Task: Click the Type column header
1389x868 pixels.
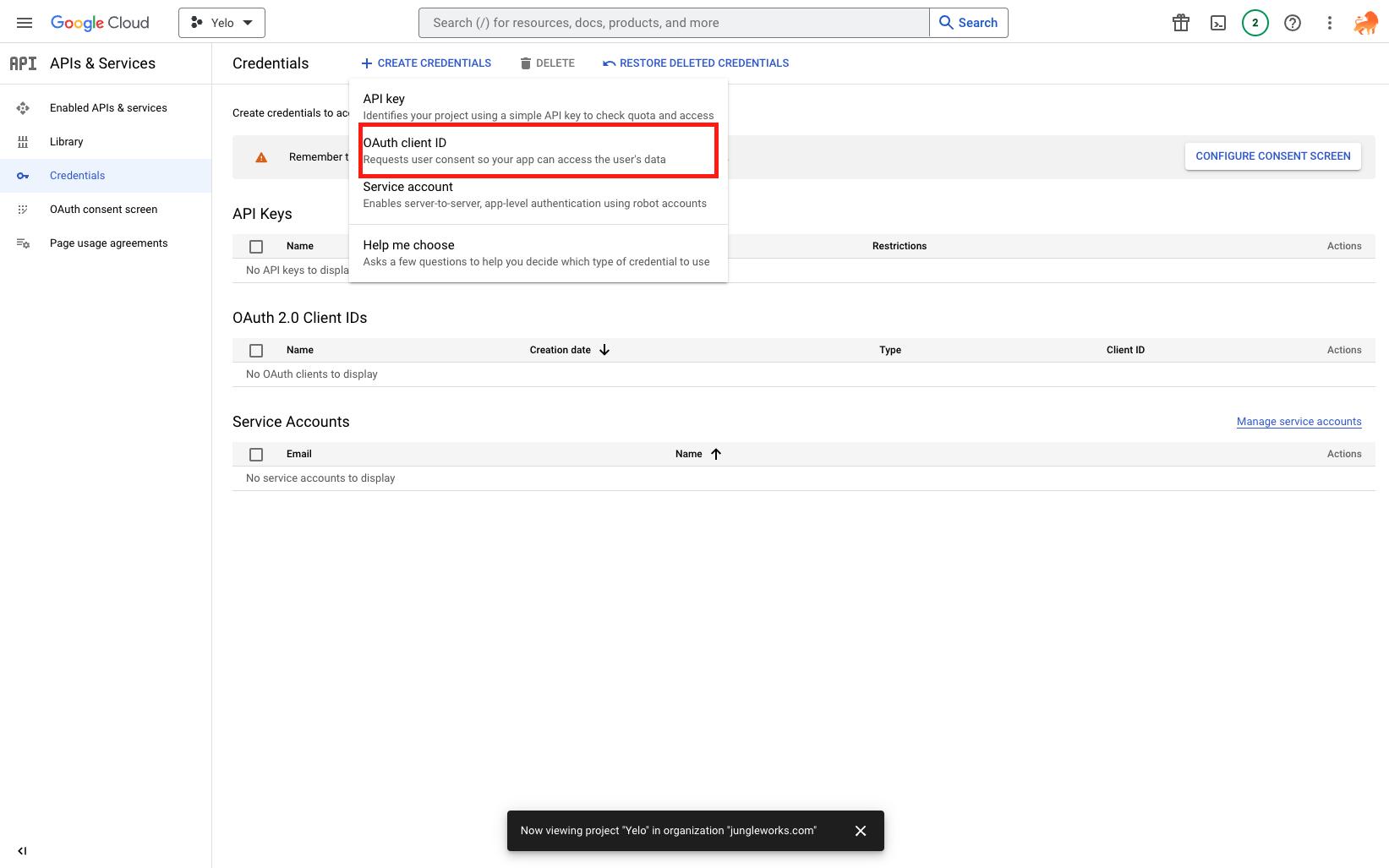Action: 890,350
